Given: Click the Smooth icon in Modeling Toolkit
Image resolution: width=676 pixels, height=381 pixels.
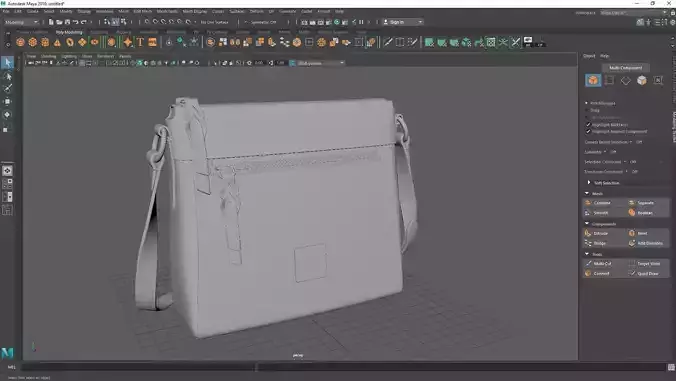Looking at the screenshot, I should [588, 212].
